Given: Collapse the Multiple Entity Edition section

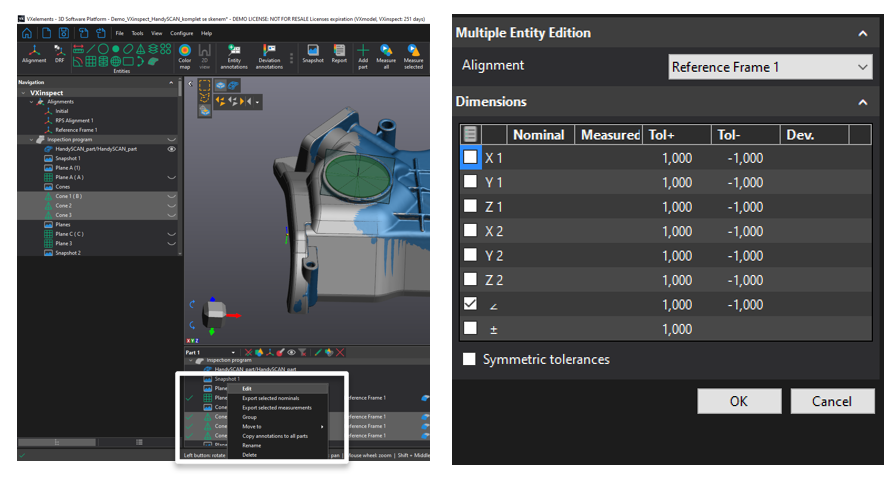Looking at the screenshot, I should [x=862, y=33].
